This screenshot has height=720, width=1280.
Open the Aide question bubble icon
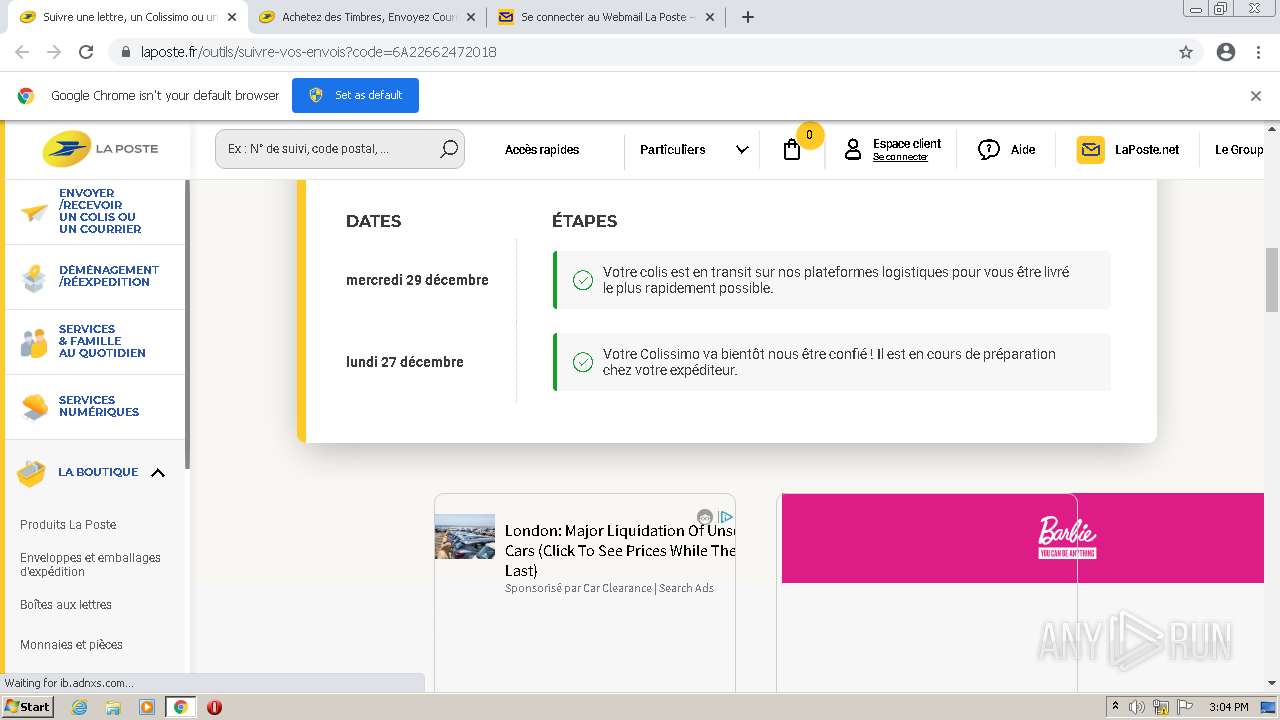coord(989,150)
